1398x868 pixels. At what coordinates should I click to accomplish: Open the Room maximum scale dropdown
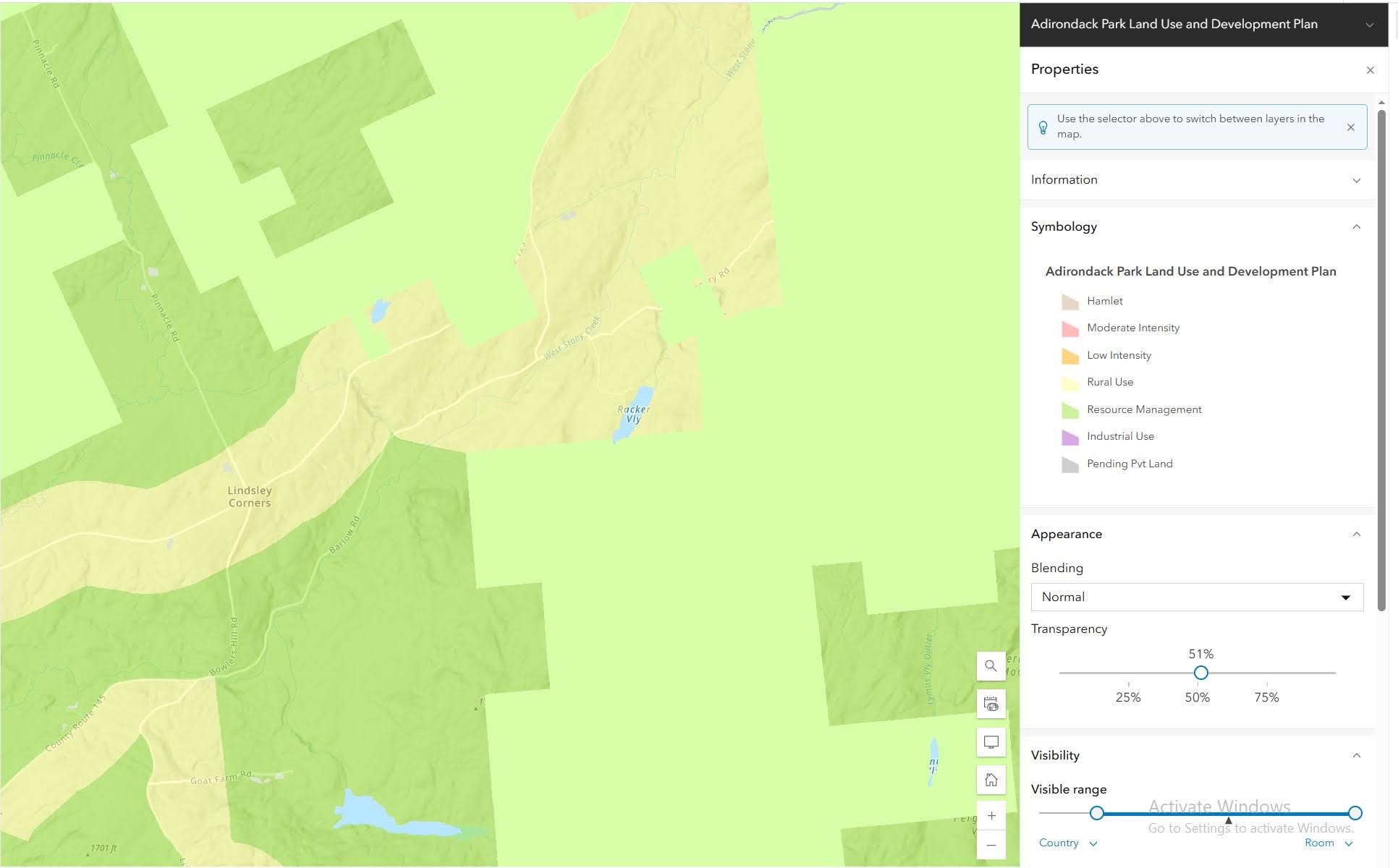tap(1328, 843)
